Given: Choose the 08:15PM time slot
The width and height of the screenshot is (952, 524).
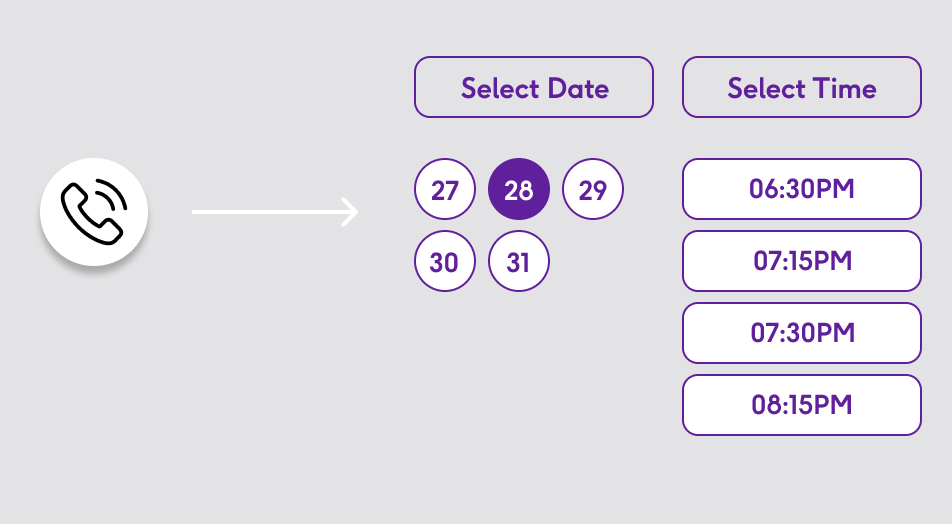Looking at the screenshot, I should [x=801, y=405].
